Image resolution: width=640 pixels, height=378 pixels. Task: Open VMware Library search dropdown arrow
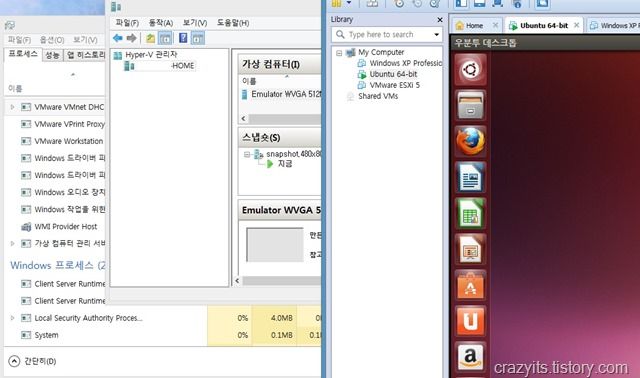coord(436,35)
